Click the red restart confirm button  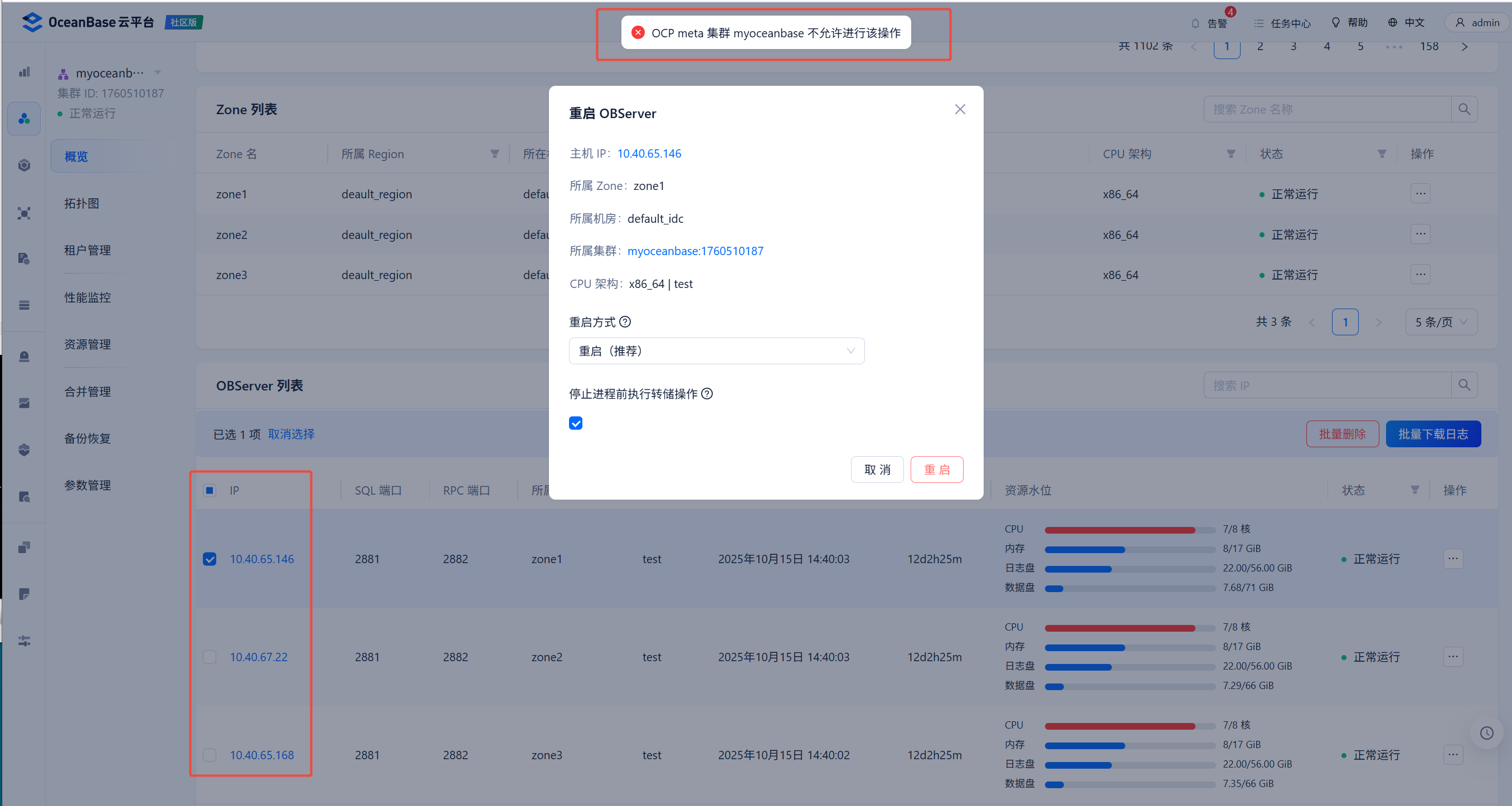(936, 470)
